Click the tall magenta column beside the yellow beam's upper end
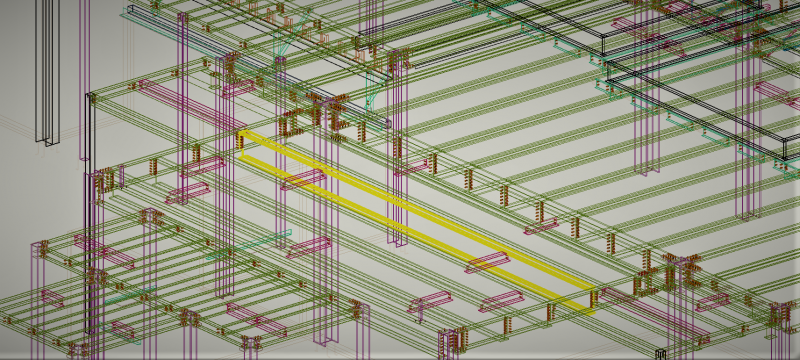This screenshot has height=360, width=800. pos(224,176)
